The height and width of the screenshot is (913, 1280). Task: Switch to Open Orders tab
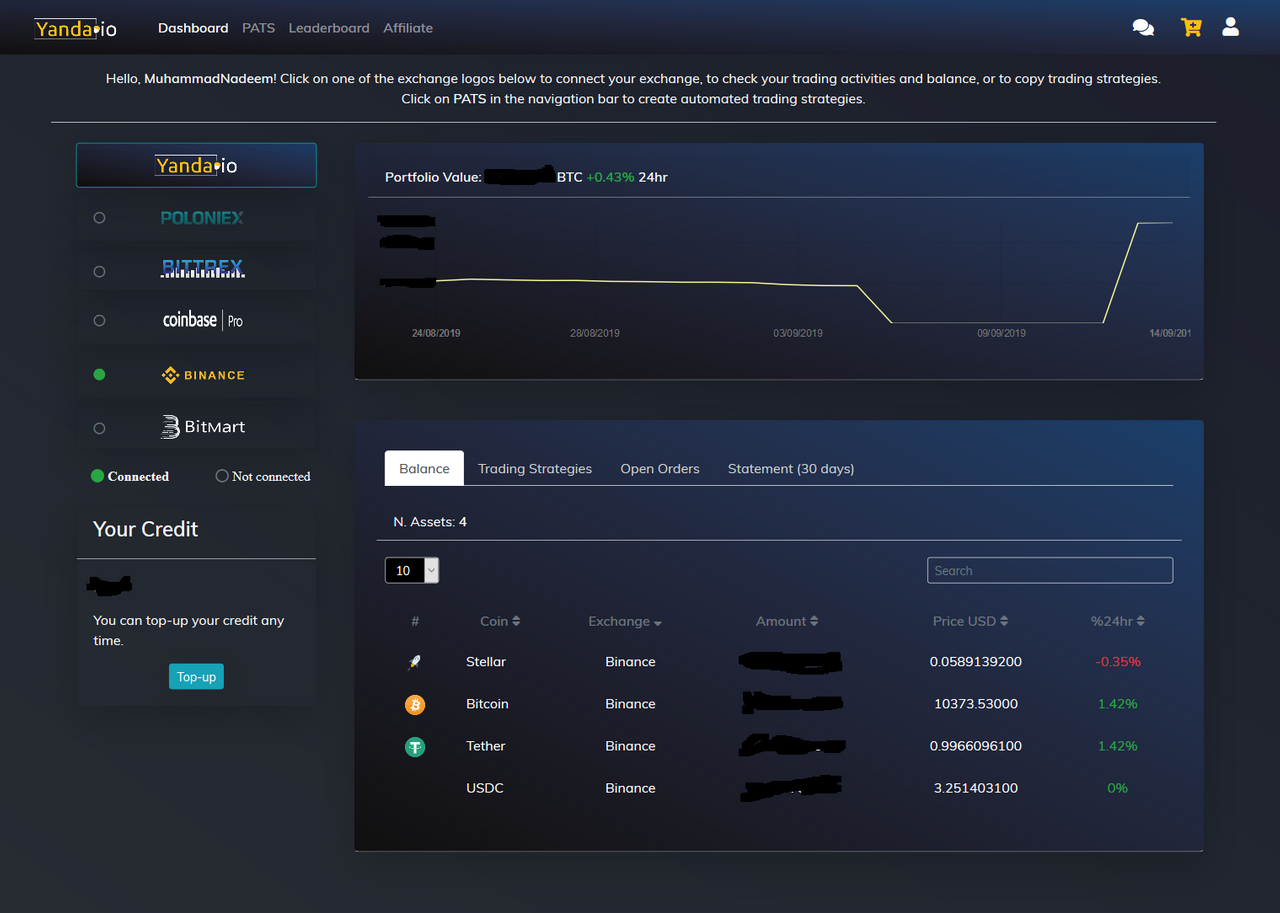(660, 468)
